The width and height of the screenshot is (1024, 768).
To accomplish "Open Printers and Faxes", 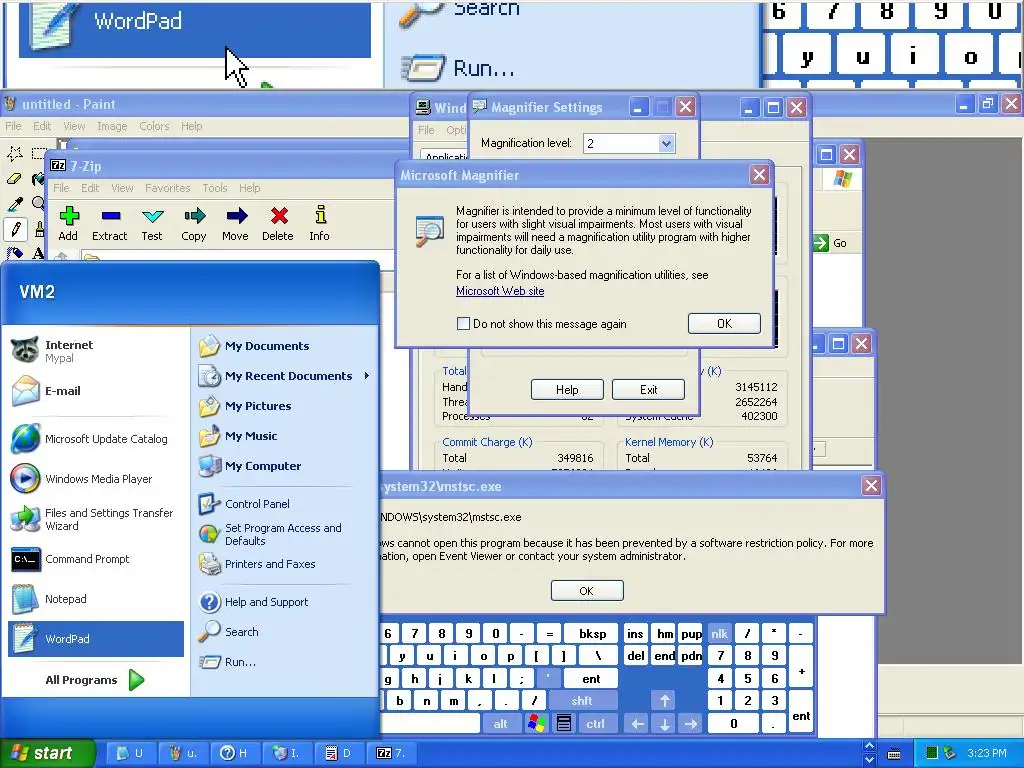I will click(285, 564).
